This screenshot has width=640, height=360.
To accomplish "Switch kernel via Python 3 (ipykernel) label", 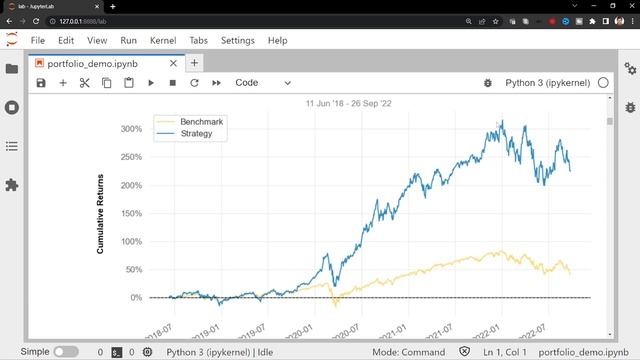I will tap(547, 83).
